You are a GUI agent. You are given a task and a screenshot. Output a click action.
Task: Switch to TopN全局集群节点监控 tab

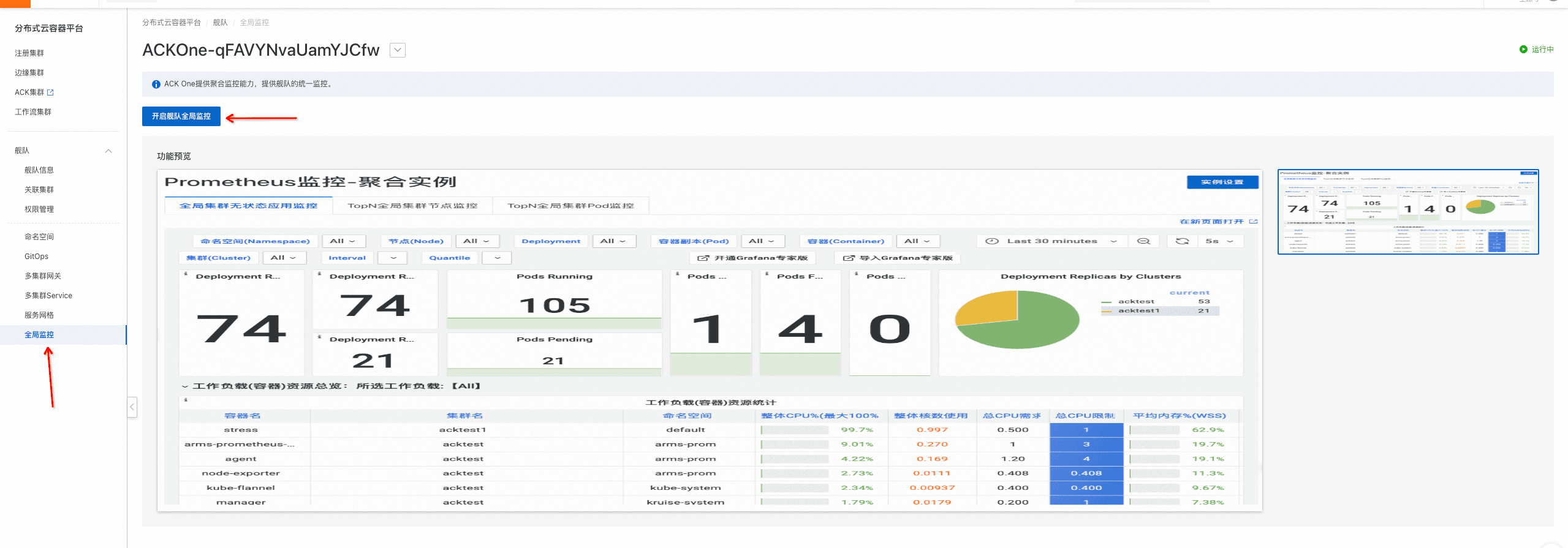(x=412, y=206)
